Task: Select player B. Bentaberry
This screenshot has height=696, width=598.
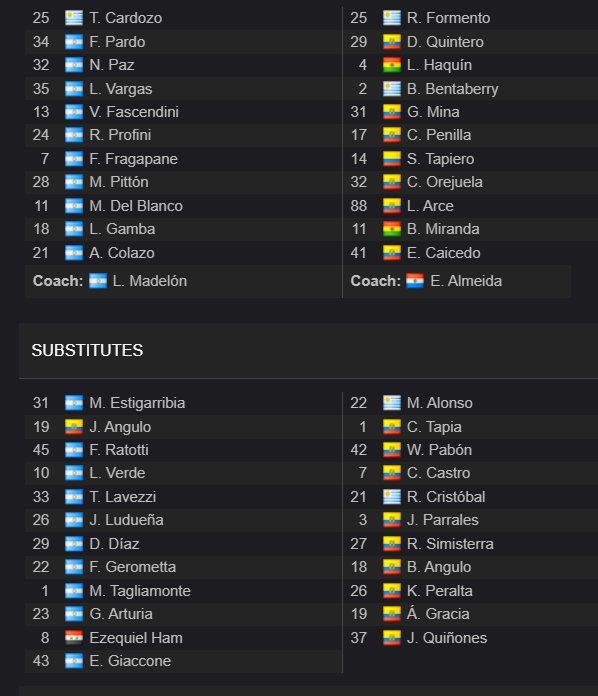Action: pos(452,89)
